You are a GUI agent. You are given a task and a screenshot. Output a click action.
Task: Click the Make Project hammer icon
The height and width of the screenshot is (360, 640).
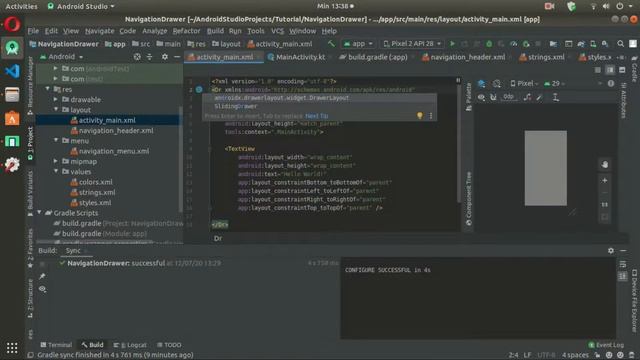point(331,44)
